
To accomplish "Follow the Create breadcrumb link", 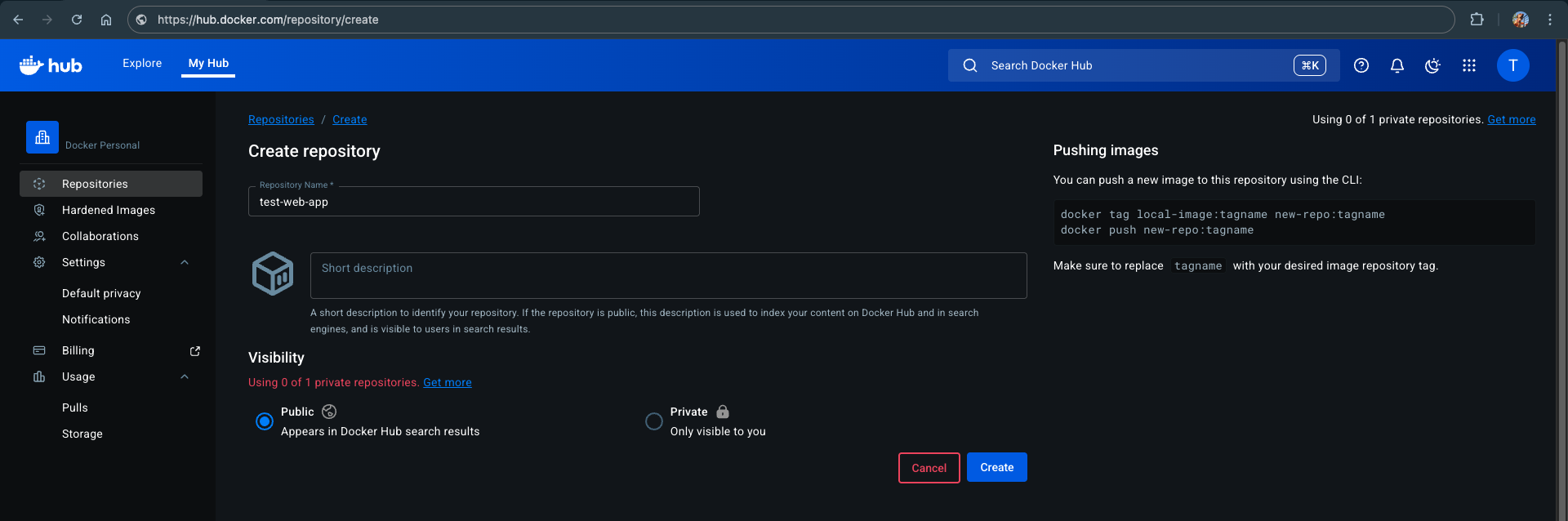I will pos(350,119).
